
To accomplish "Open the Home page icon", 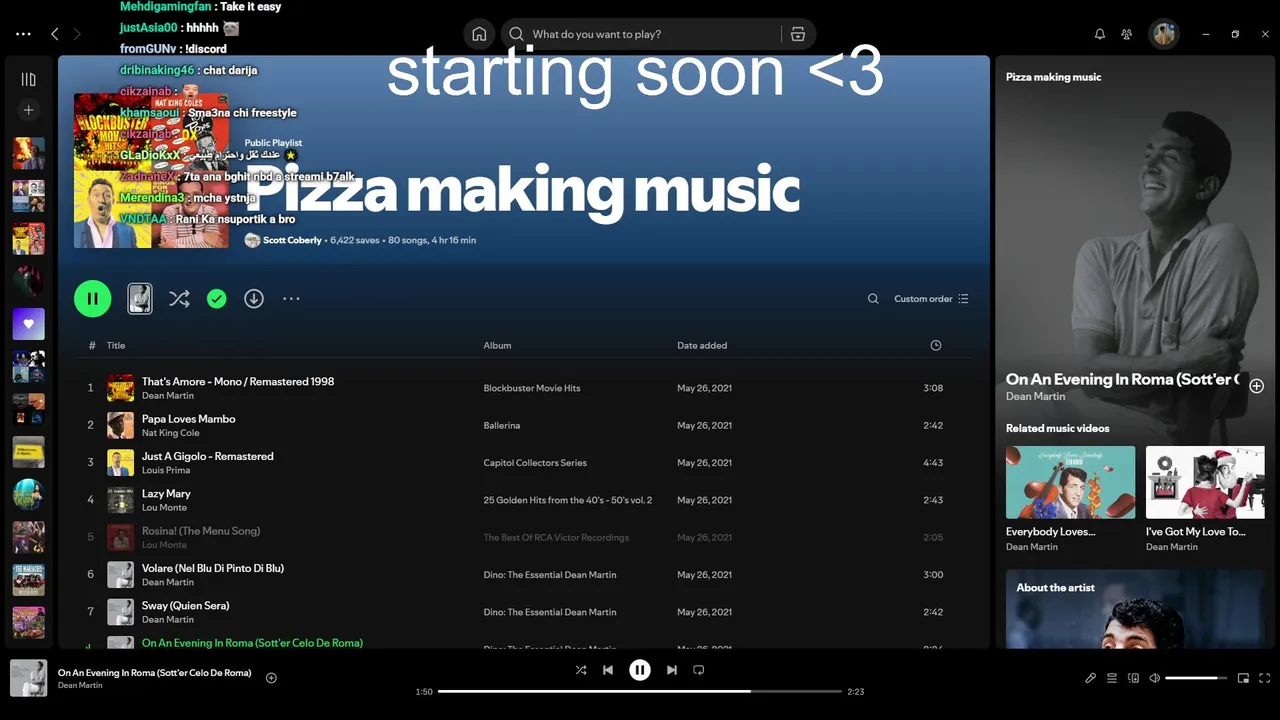I will [479, 34].
